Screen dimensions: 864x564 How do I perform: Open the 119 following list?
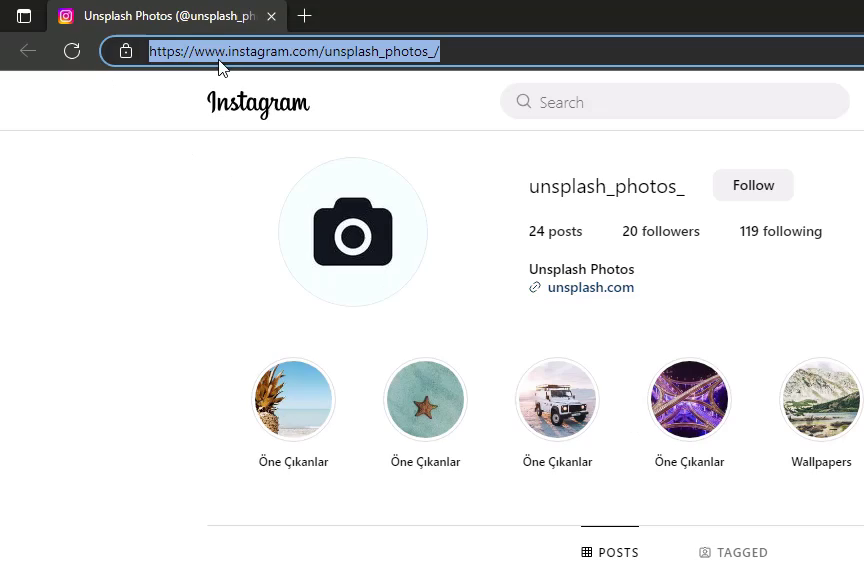coord(780,231)
